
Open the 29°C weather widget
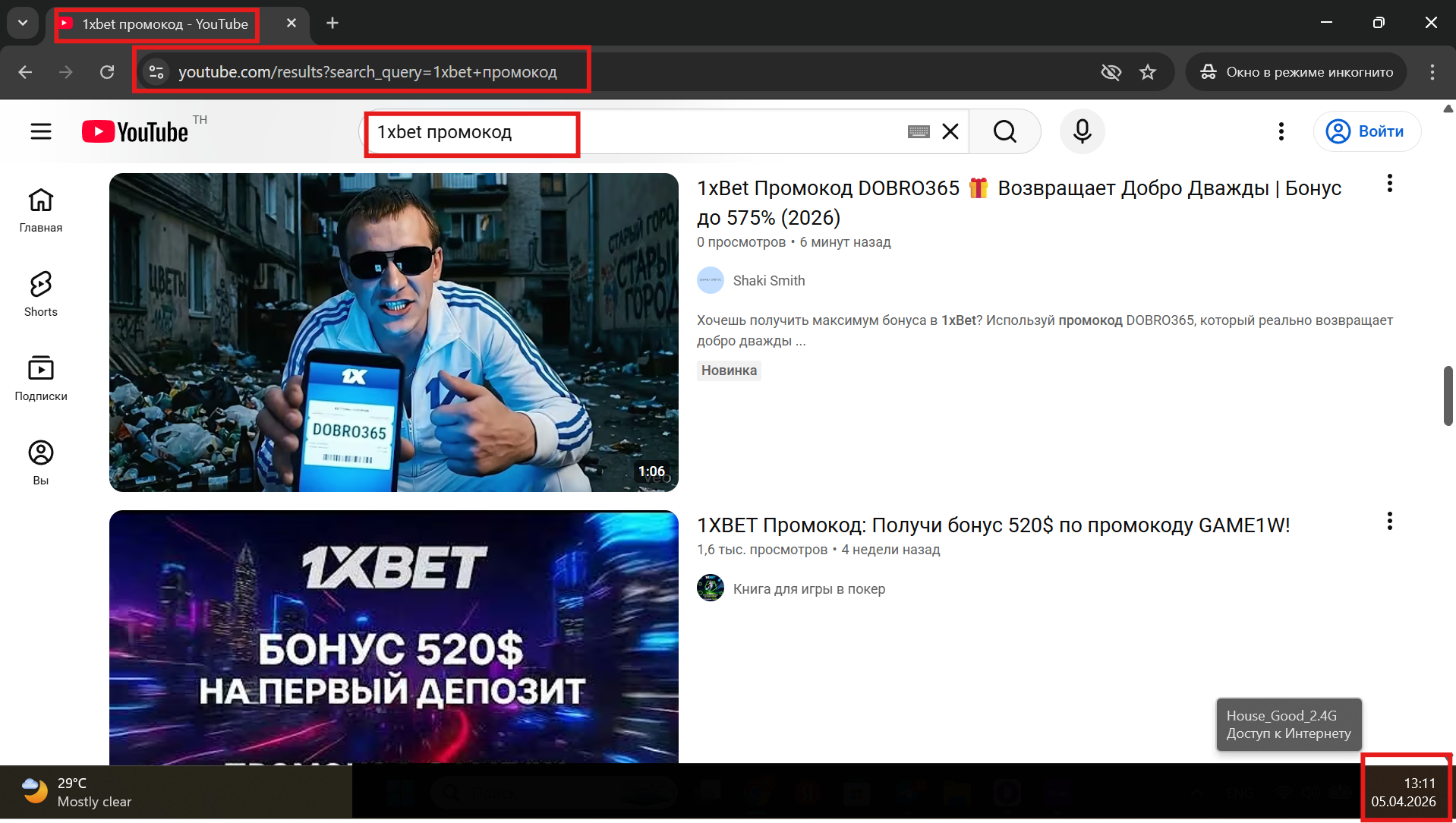[76, 792]
